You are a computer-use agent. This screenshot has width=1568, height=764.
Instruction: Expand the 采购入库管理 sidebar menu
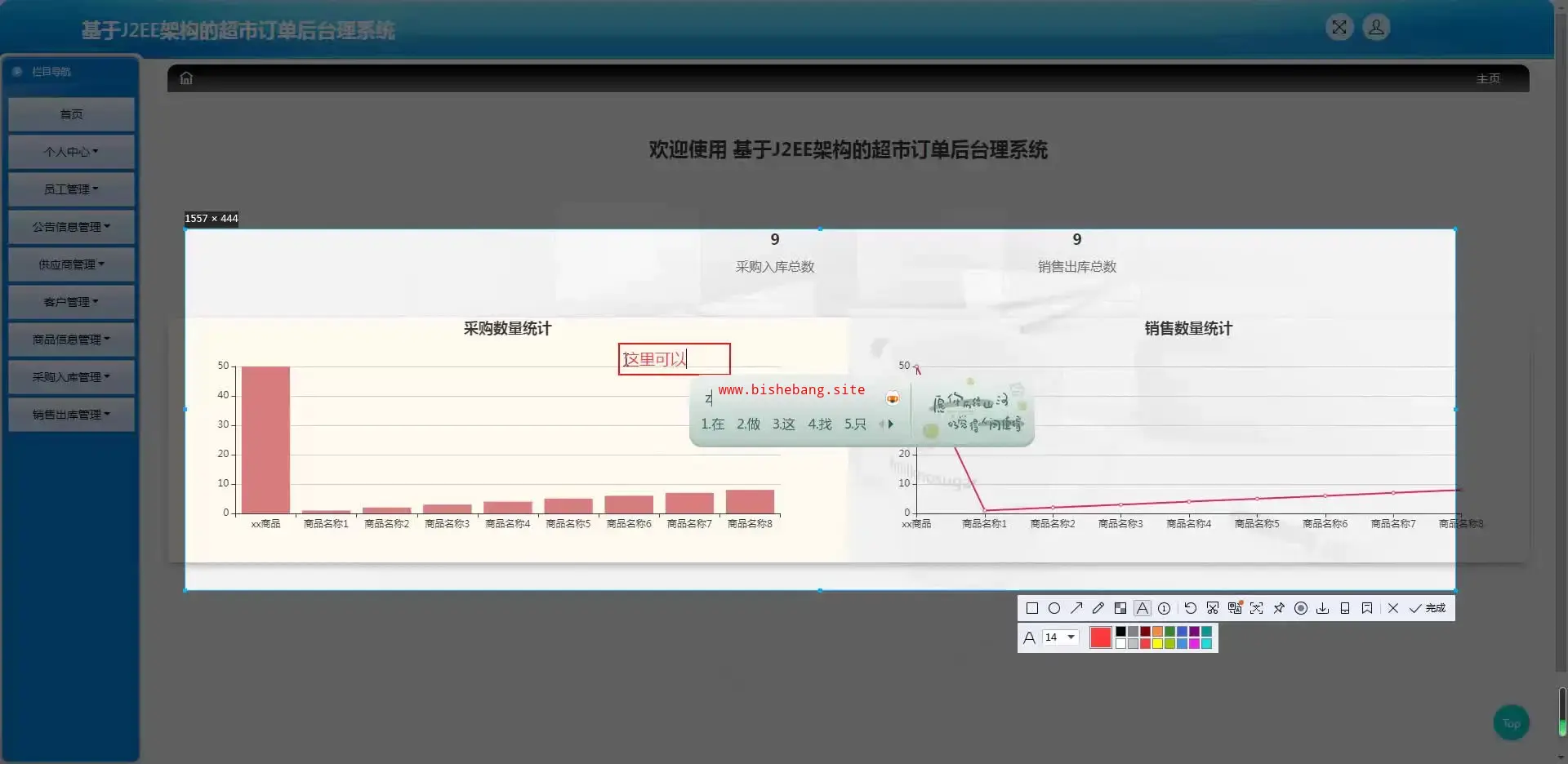point(71,377)
